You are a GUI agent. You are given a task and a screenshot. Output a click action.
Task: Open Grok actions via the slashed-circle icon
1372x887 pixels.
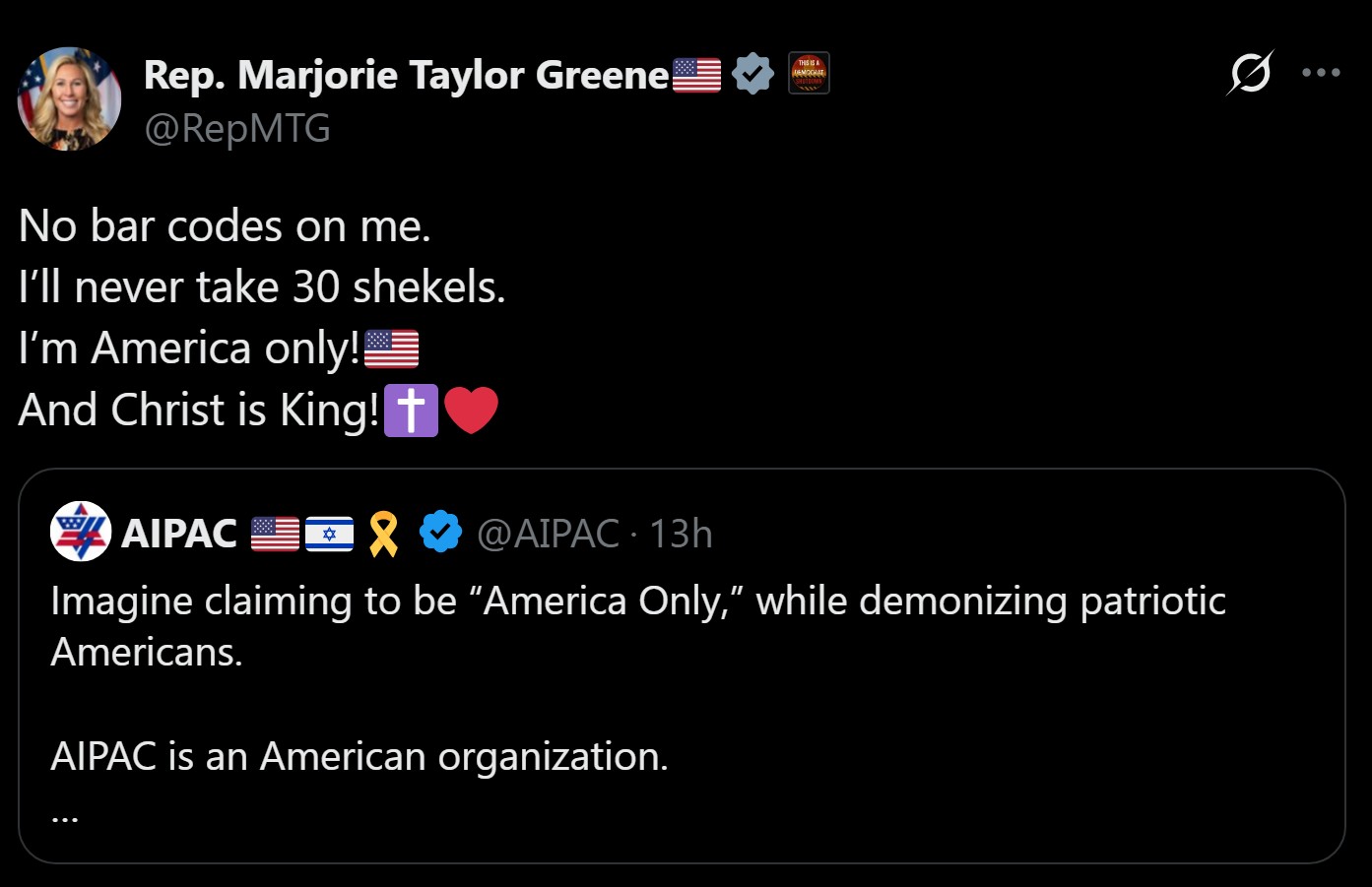click(x=1250, y=73)
